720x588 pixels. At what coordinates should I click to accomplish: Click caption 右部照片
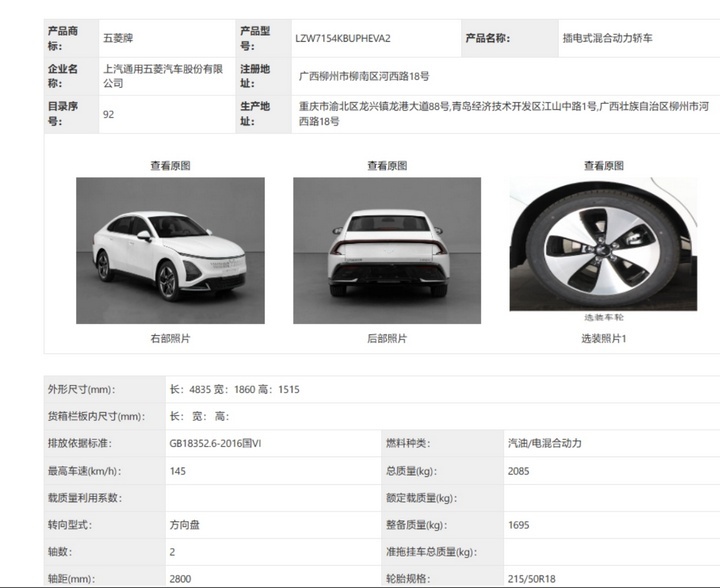click(170, 338)
